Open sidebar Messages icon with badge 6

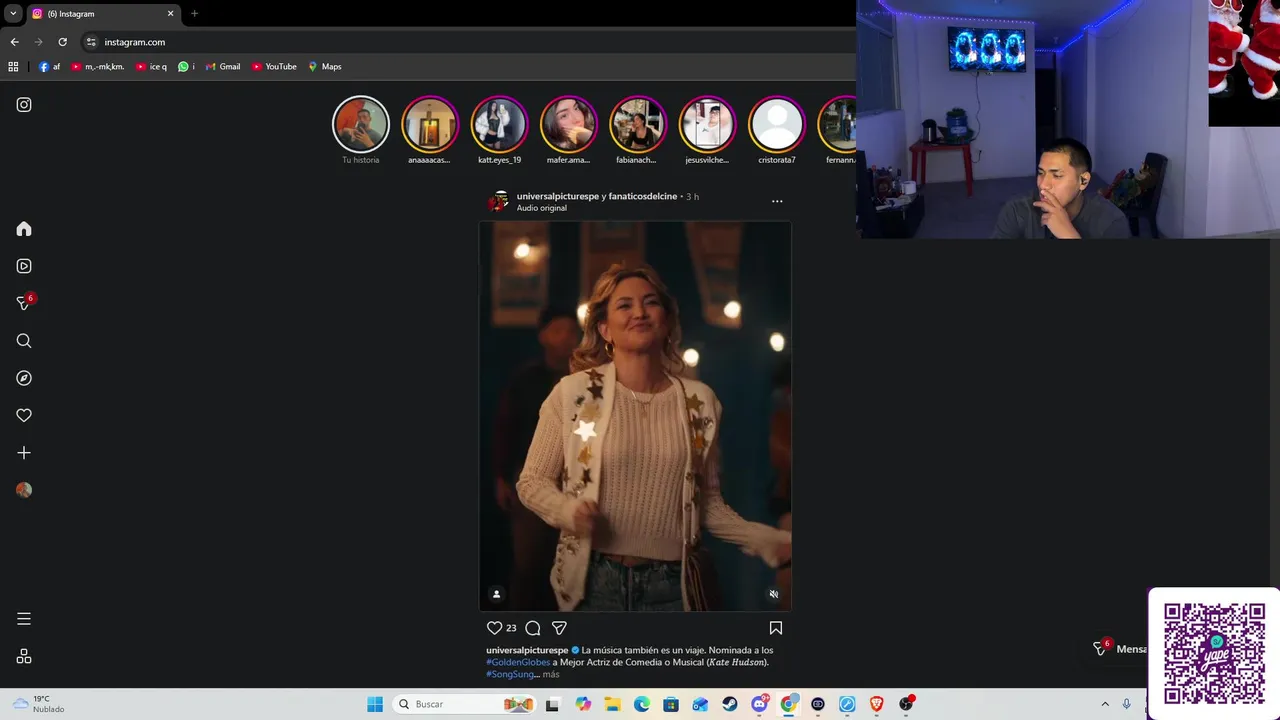pyautogui.click(x=24, y=303)
